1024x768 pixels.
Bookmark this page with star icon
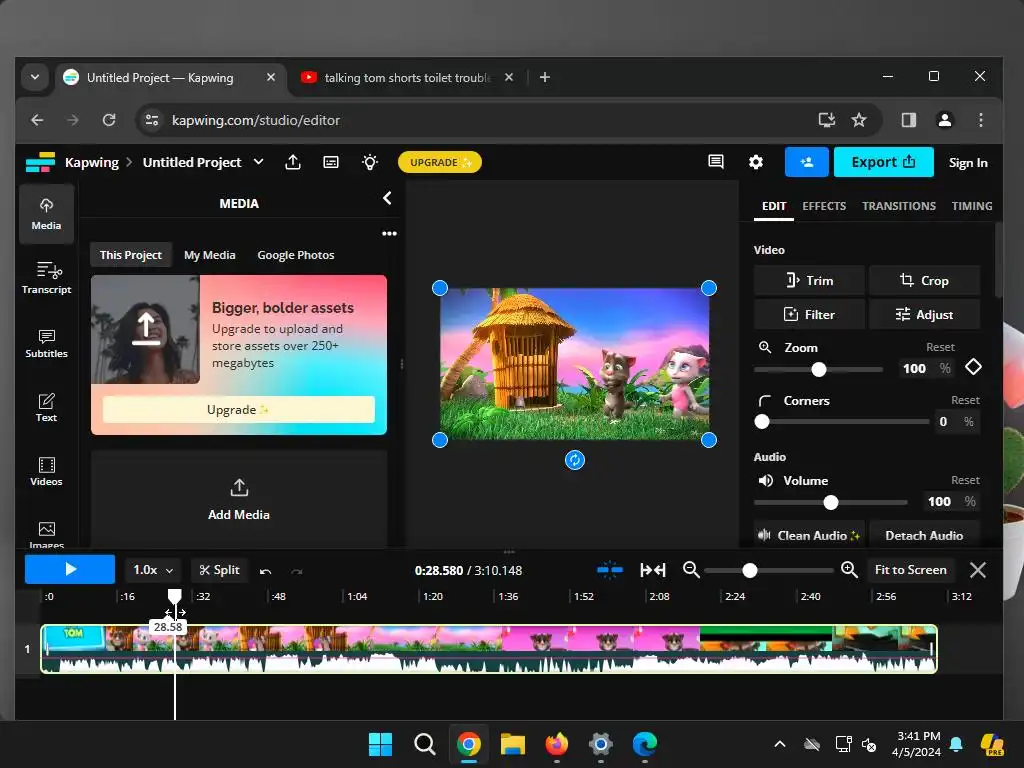pyautogui.click(x=859, y=120)
